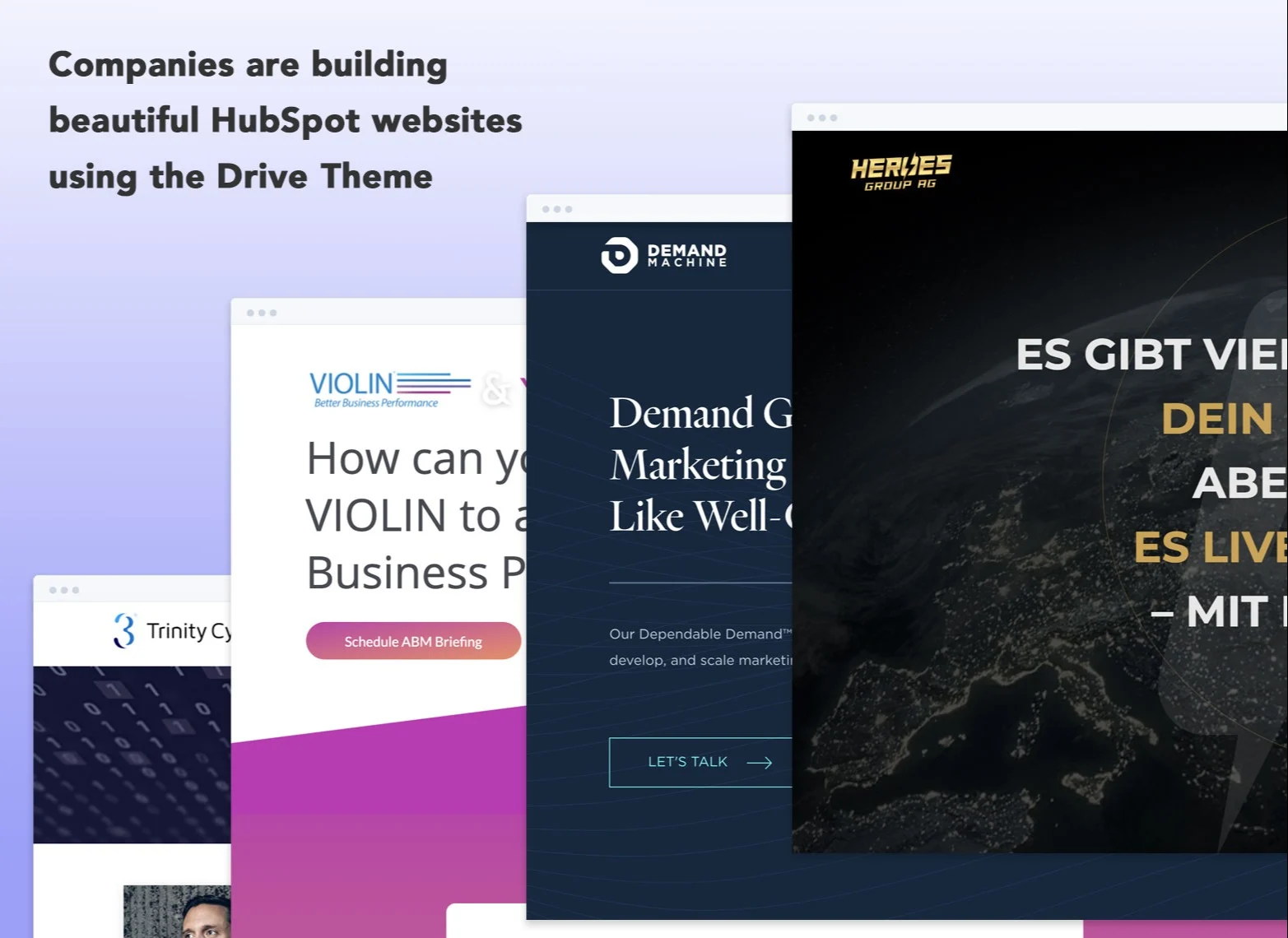Click the arrow in LET'S TALK button
Viewport: 1288px width, 938px height.
[x=759, y=763]
